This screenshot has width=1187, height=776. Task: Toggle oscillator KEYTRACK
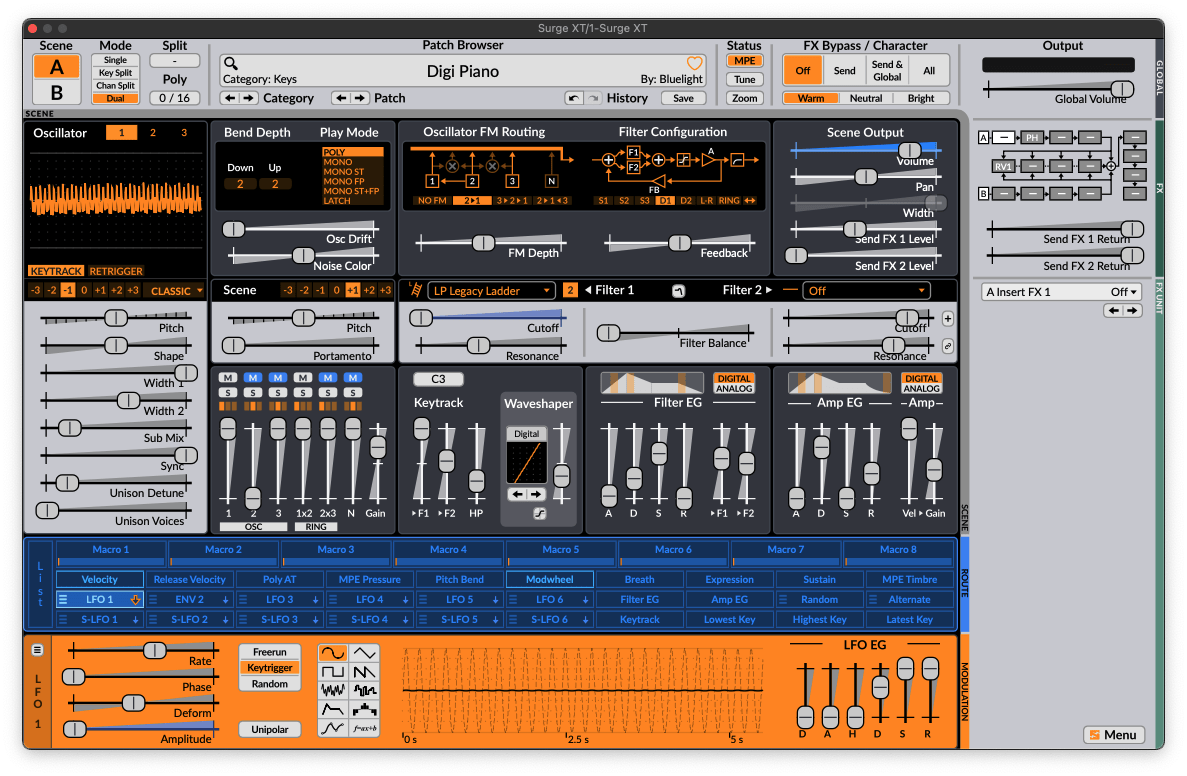coord(56,271)
